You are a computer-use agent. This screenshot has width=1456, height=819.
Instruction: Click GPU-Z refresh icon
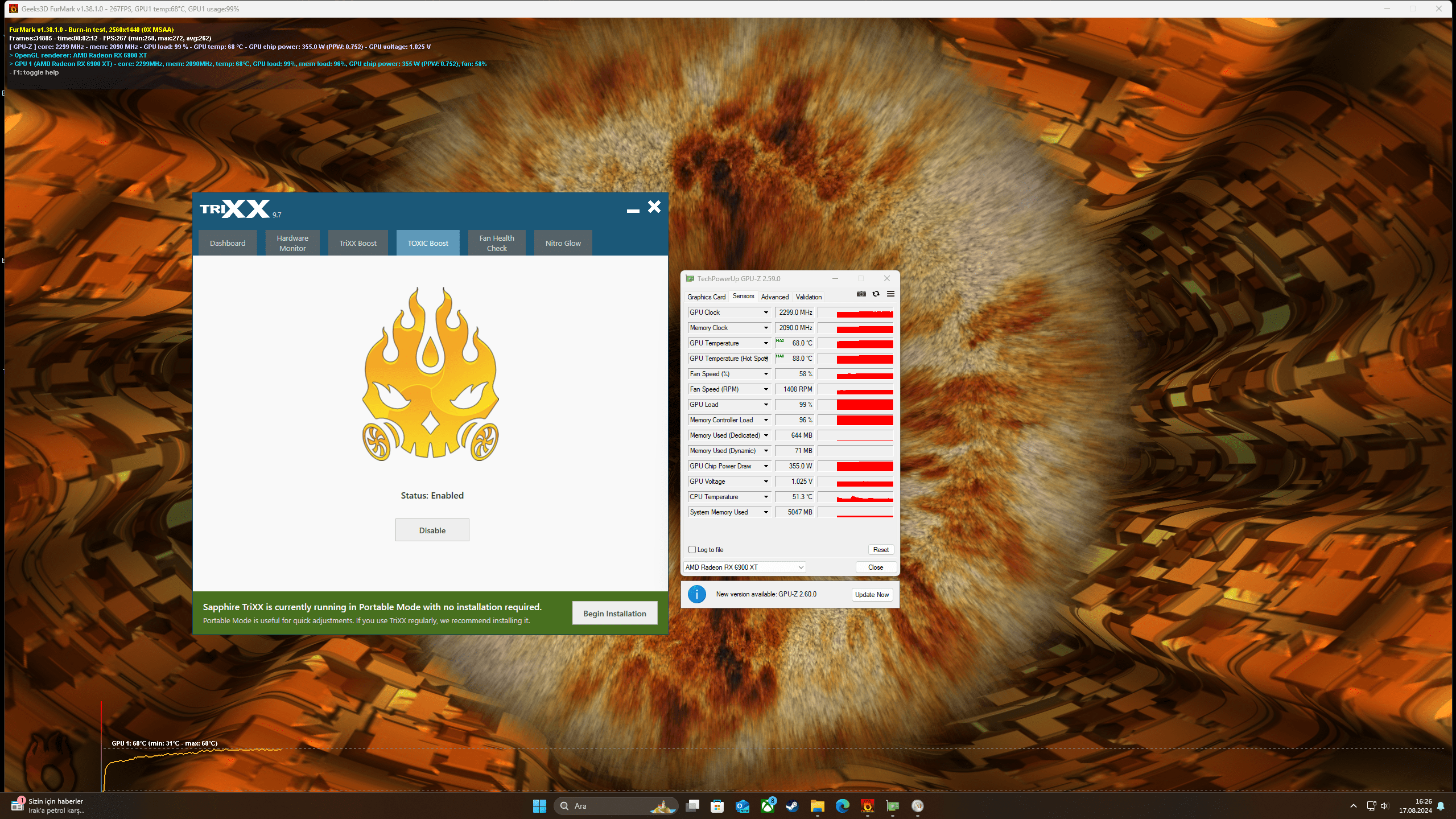pos(876,294)
